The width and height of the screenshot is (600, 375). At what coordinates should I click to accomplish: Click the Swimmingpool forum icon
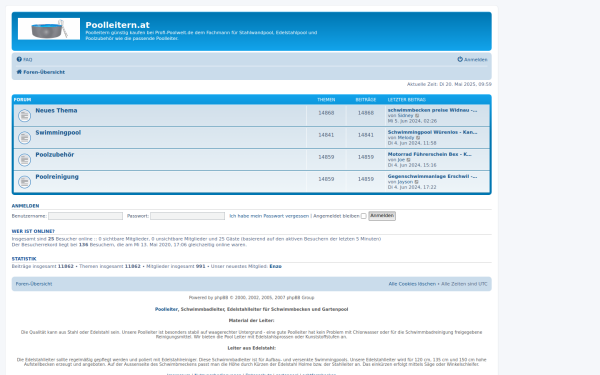click(24, 137)
